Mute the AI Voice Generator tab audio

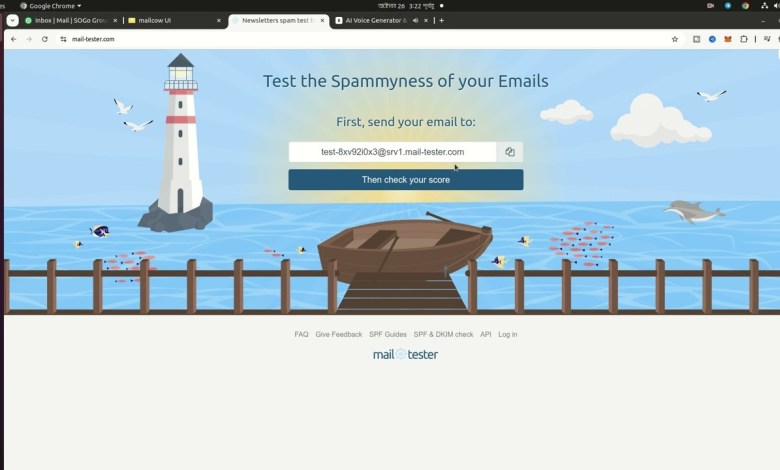point(415,20)
